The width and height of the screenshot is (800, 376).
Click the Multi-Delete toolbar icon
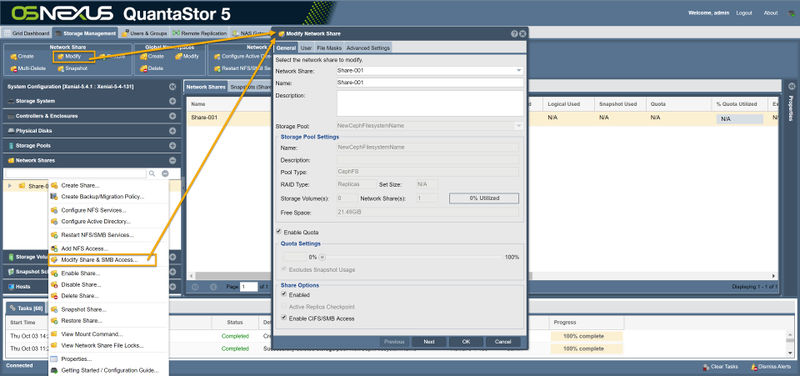point(13,68)
